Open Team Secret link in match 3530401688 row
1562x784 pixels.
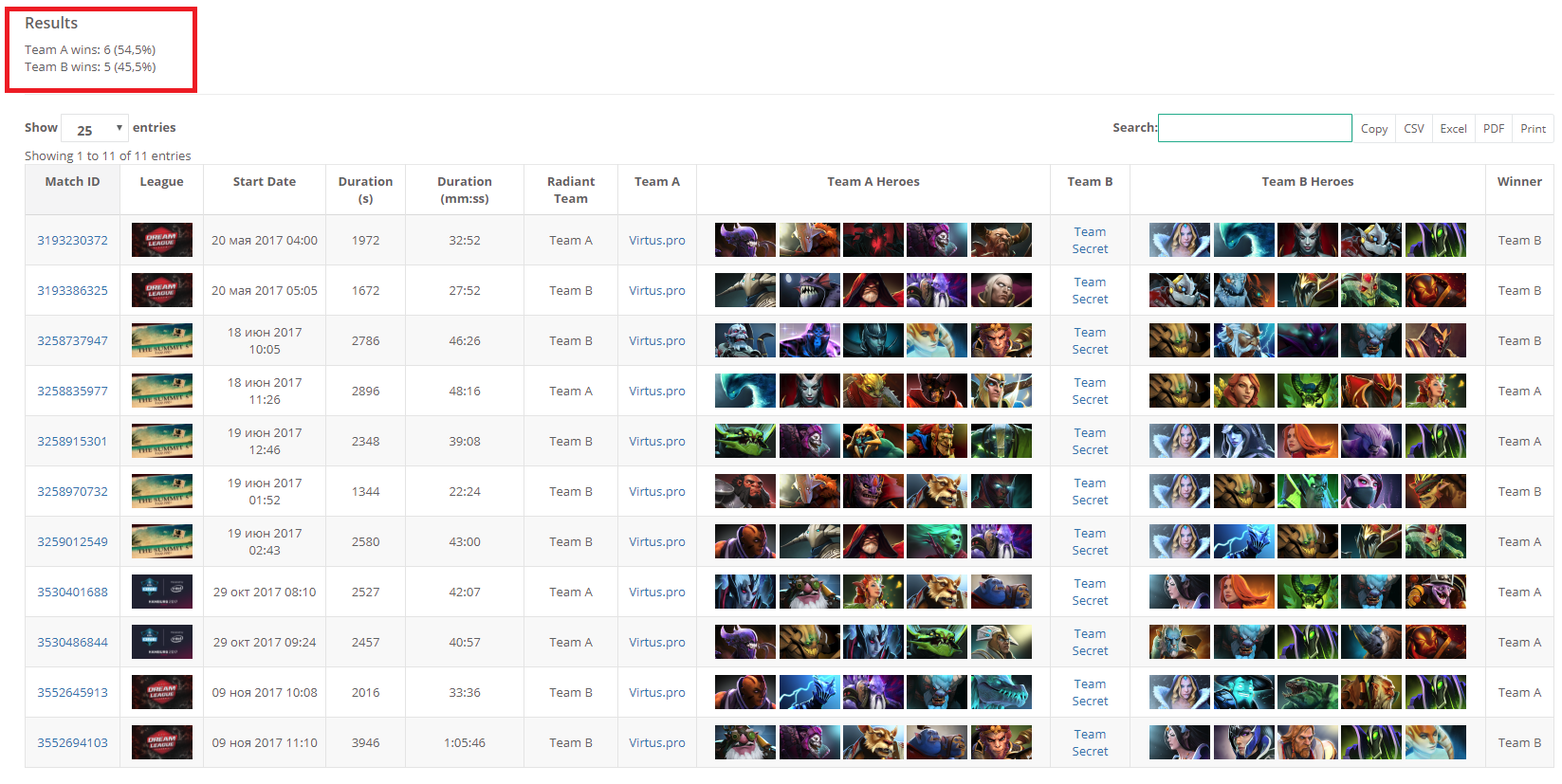[x=1090, y=592]
